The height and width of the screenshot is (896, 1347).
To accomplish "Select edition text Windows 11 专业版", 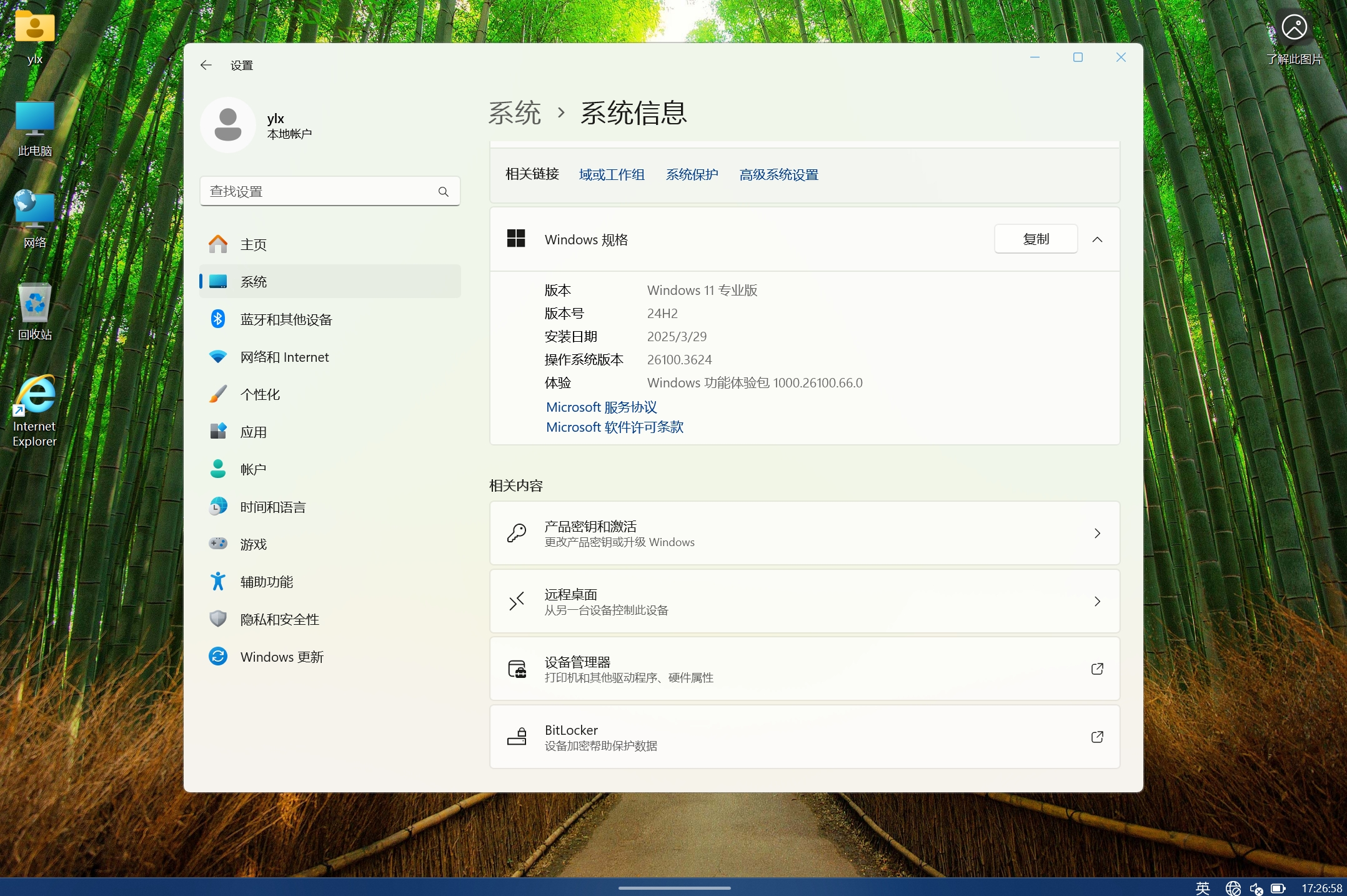I will coord(702,290).
